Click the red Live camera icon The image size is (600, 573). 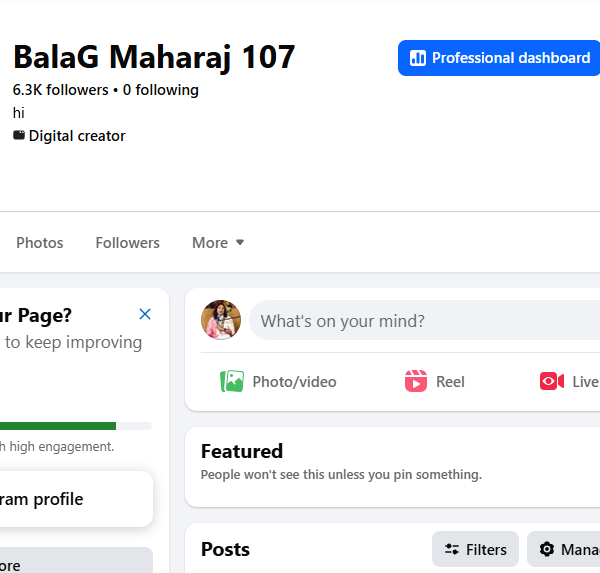(x=552, y=381)
